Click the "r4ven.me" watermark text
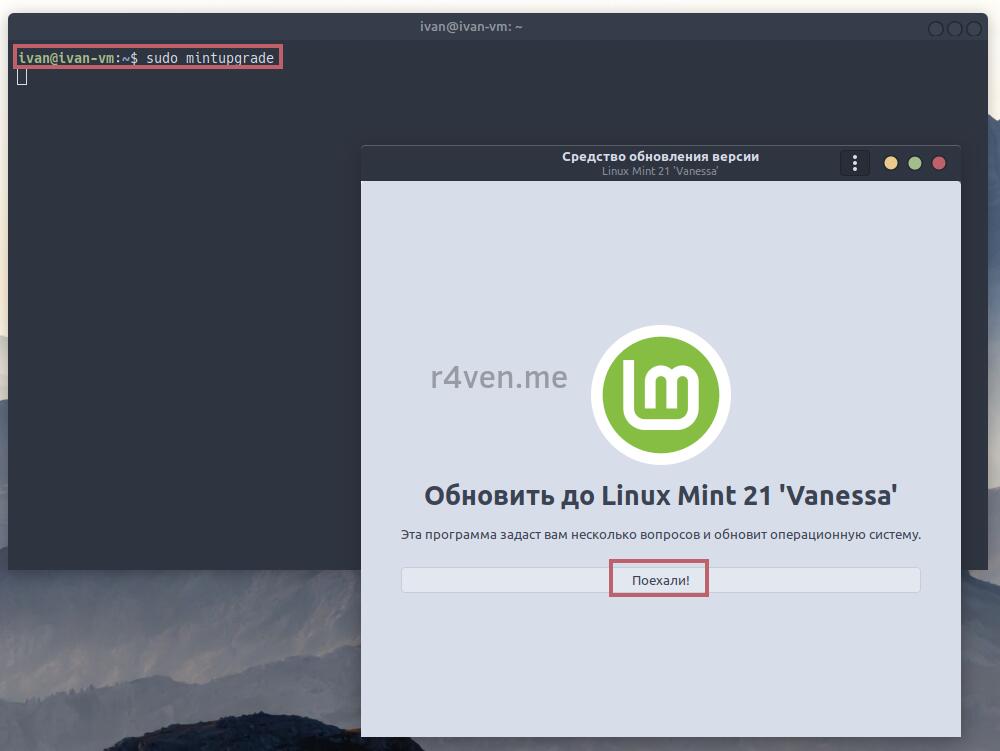 pyautogui.click(x=499, y=378)
